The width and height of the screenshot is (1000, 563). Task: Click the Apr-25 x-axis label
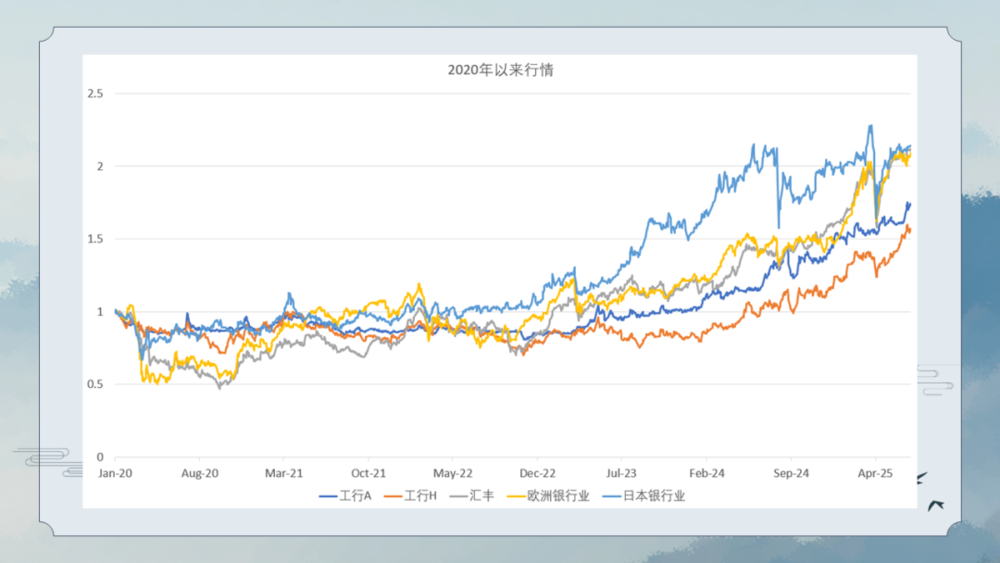875,472
